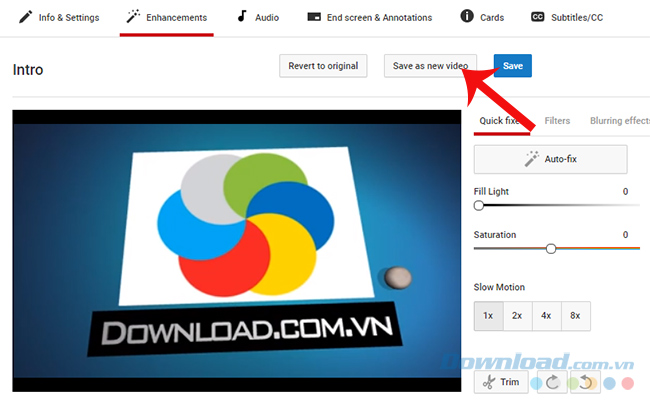This screenshot has width=650, height=406.
Task: Choose 8x slow motion speed
Action: click(x=575, y=315)
